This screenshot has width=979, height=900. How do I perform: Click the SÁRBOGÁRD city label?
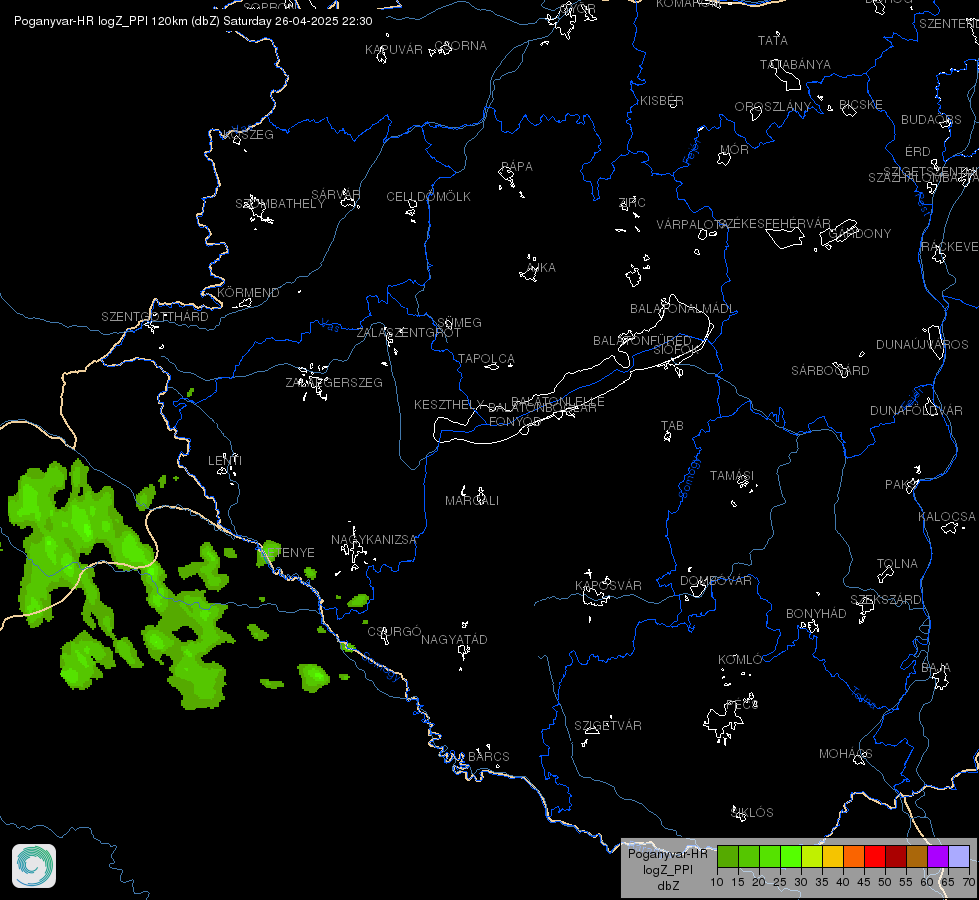[830, 371]
